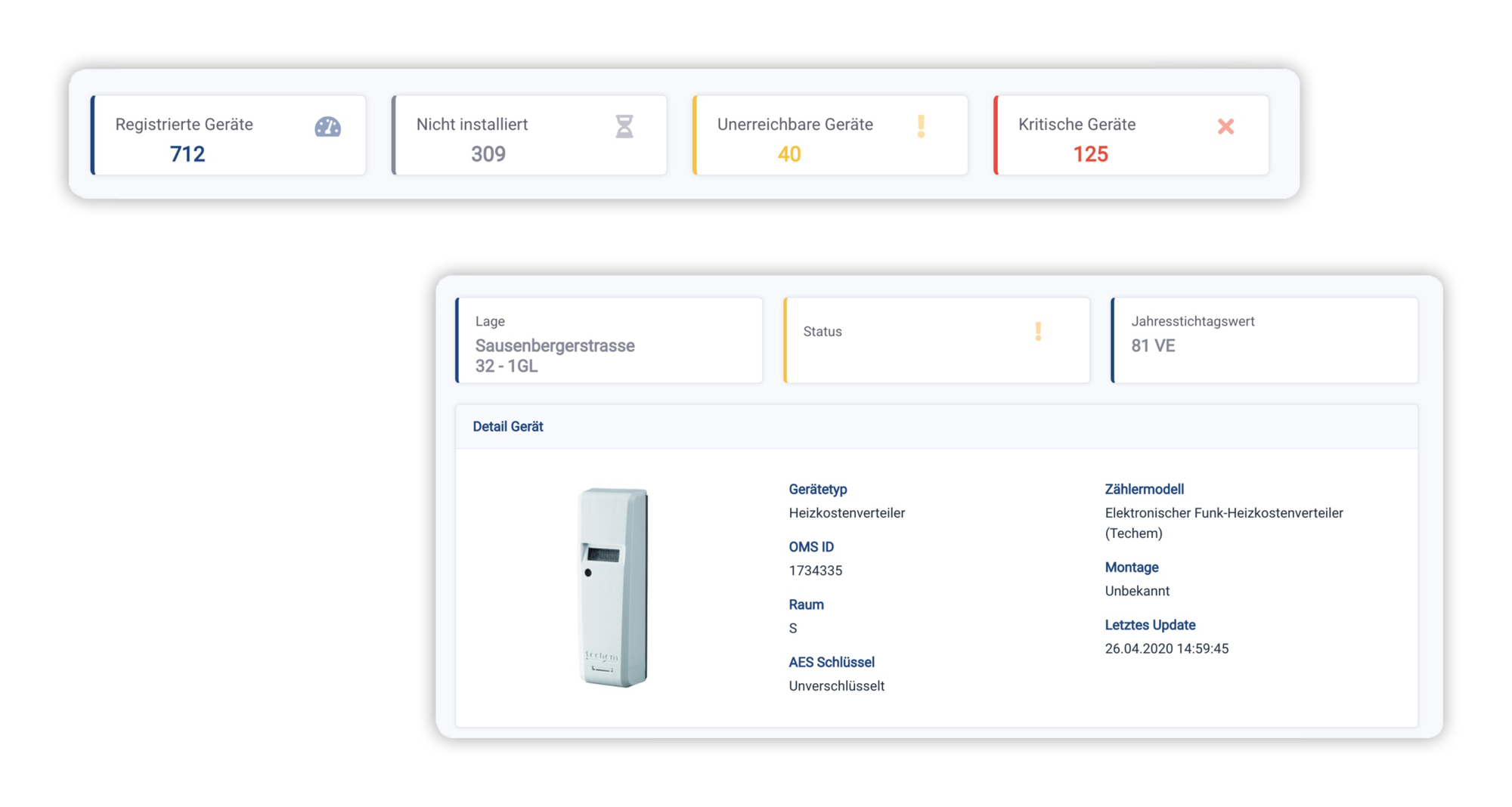
Task: Click the Techem device image
Action: click(x=613, y=587)
